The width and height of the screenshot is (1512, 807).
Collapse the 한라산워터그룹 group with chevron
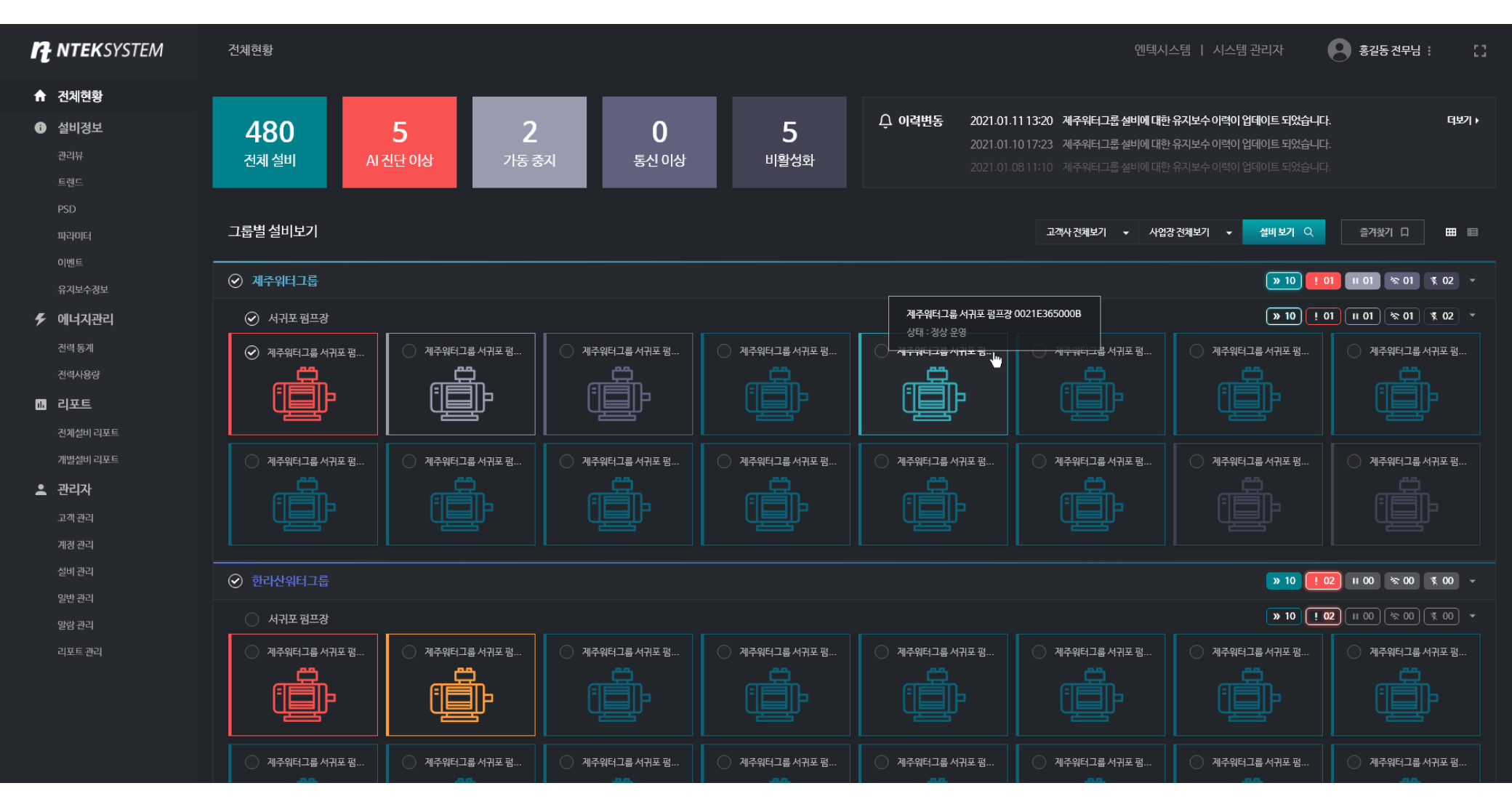click(x=1473, y=581)
